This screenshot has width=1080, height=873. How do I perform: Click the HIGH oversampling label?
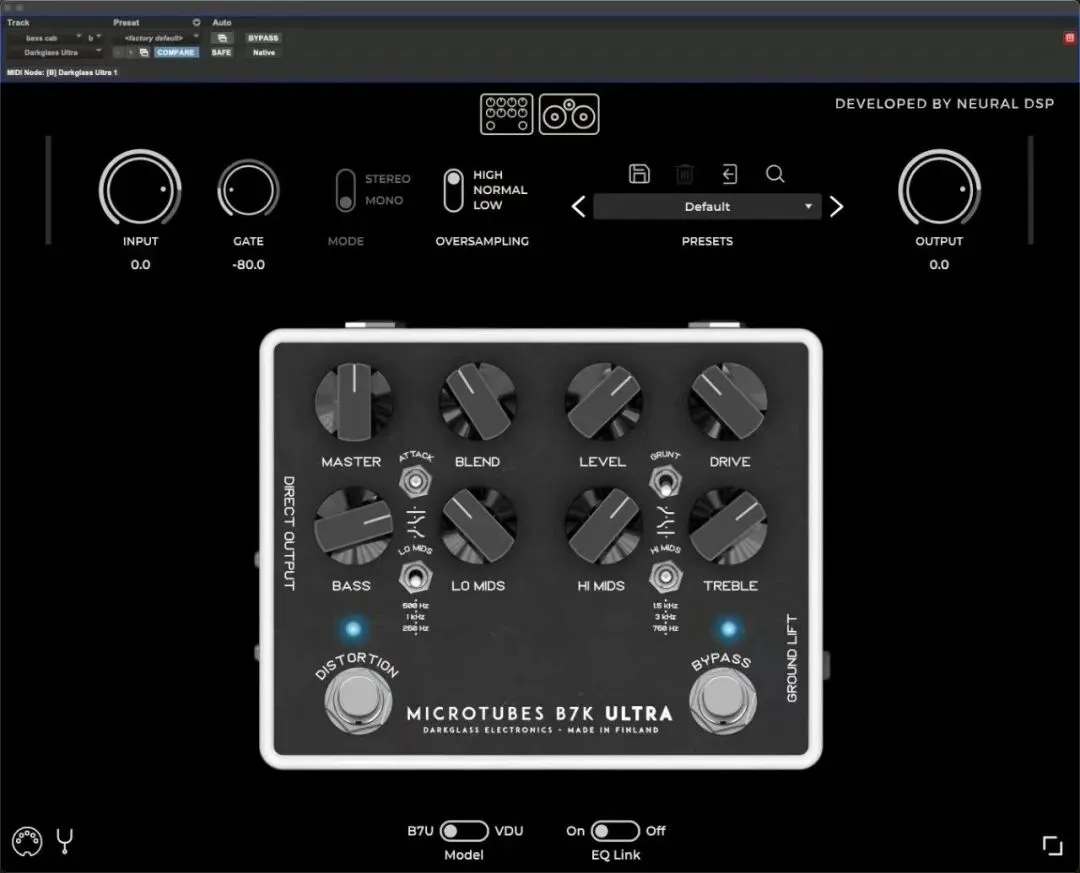click(x=488, y=175)
